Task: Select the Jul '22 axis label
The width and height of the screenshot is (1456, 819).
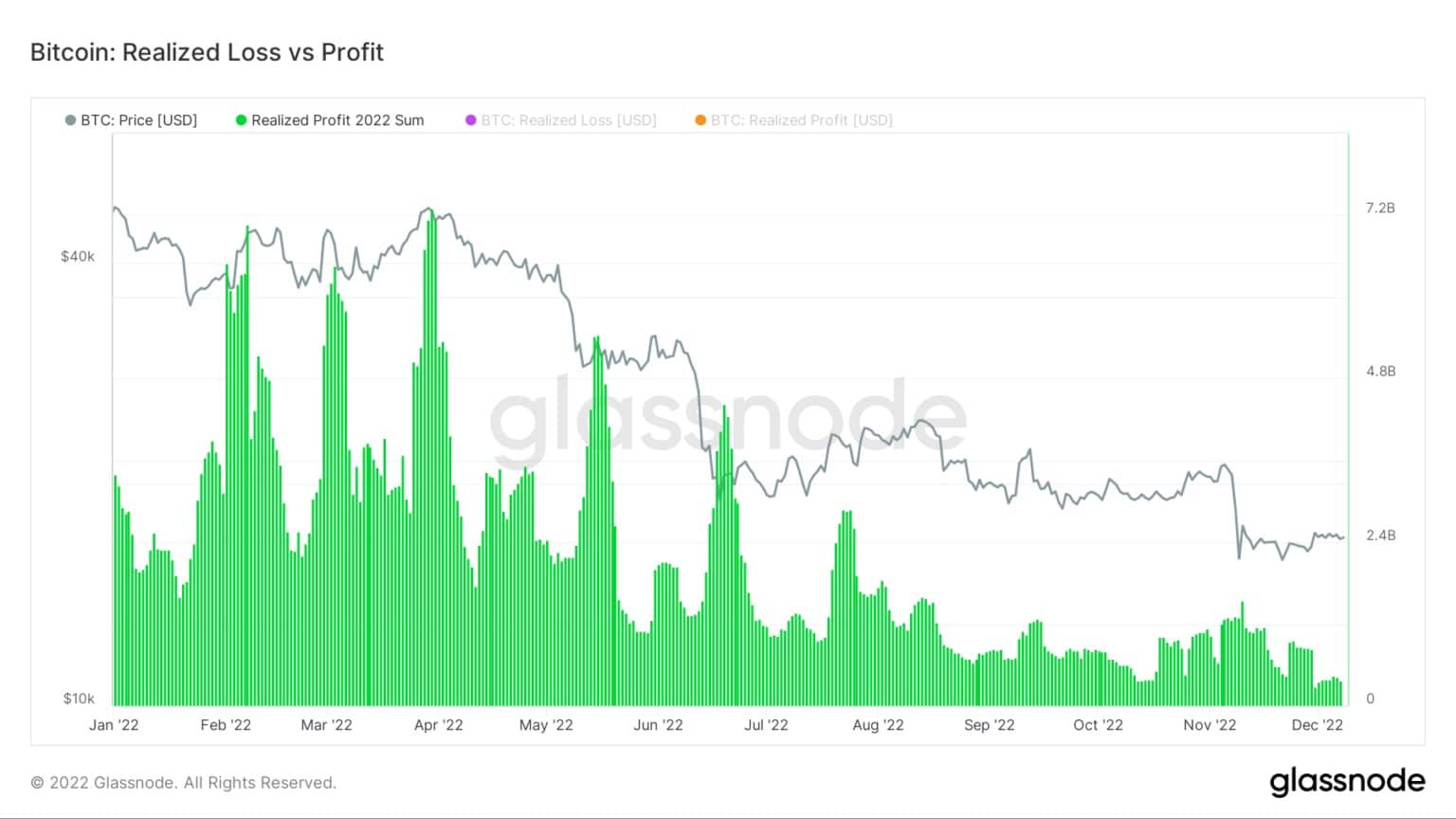Action: 766,725
